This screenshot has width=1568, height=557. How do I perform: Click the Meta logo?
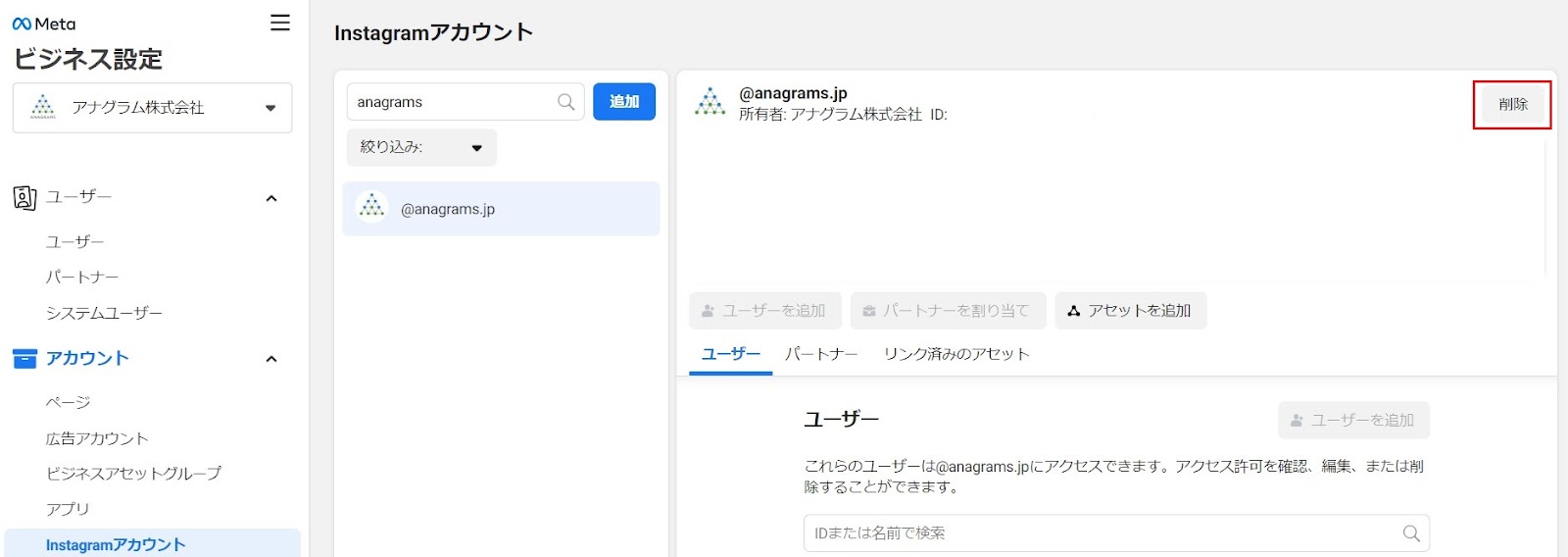point(44,24)
